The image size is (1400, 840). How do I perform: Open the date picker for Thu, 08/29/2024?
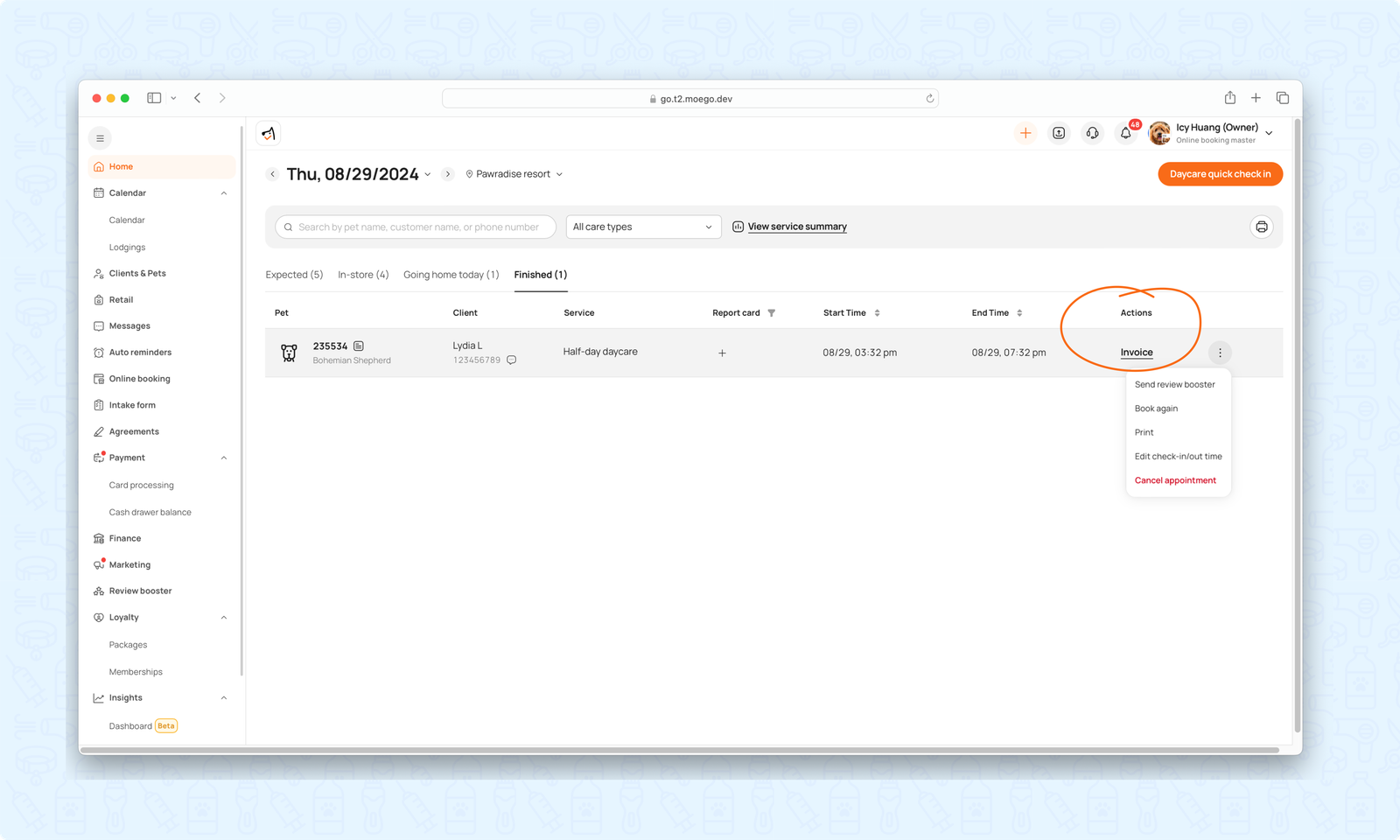[x=359, y=174]
